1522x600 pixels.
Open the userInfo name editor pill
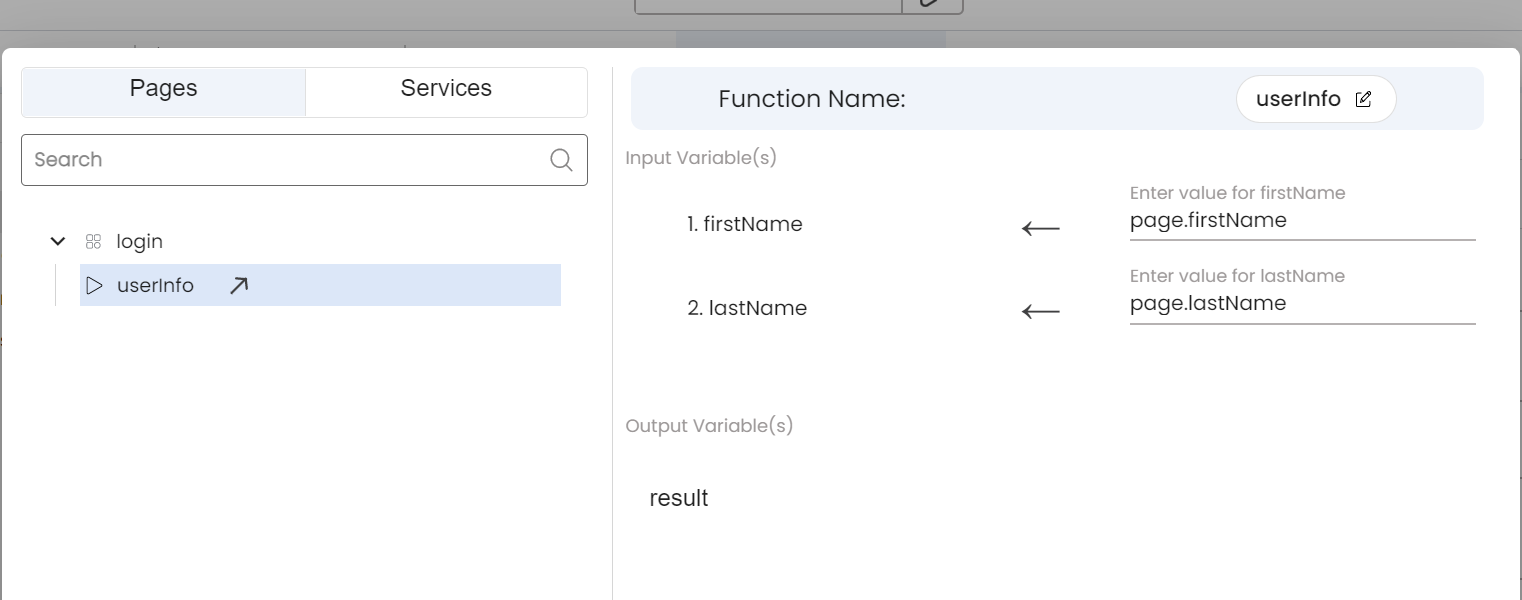[1315, 98]
